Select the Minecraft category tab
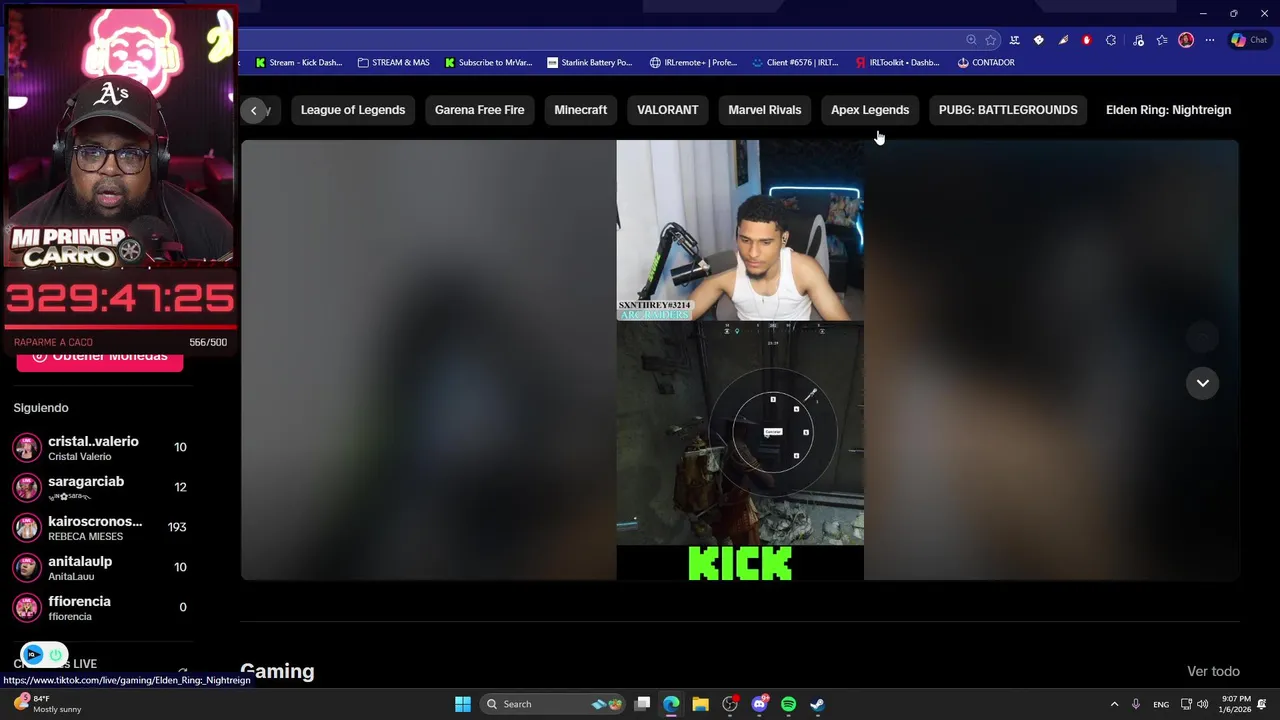Viewport: 1280px width, 720px height. pyautogui.click(x=580, y=110)
